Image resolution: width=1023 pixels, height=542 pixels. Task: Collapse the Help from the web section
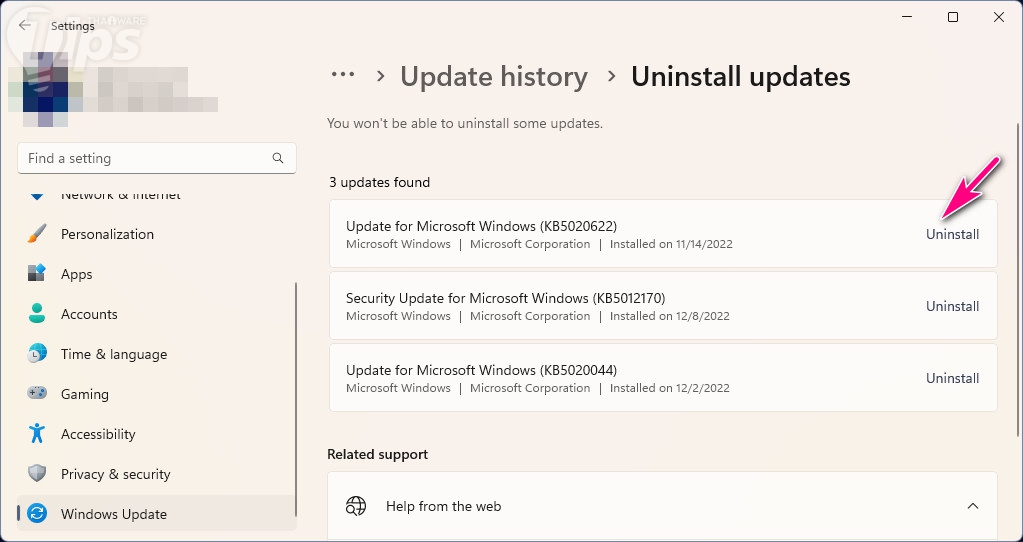[972, 506]
